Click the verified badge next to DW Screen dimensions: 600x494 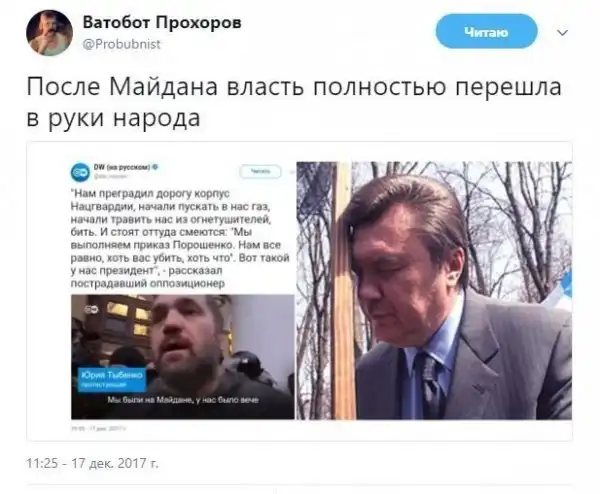pyautogui.click(x=155, y=167)
